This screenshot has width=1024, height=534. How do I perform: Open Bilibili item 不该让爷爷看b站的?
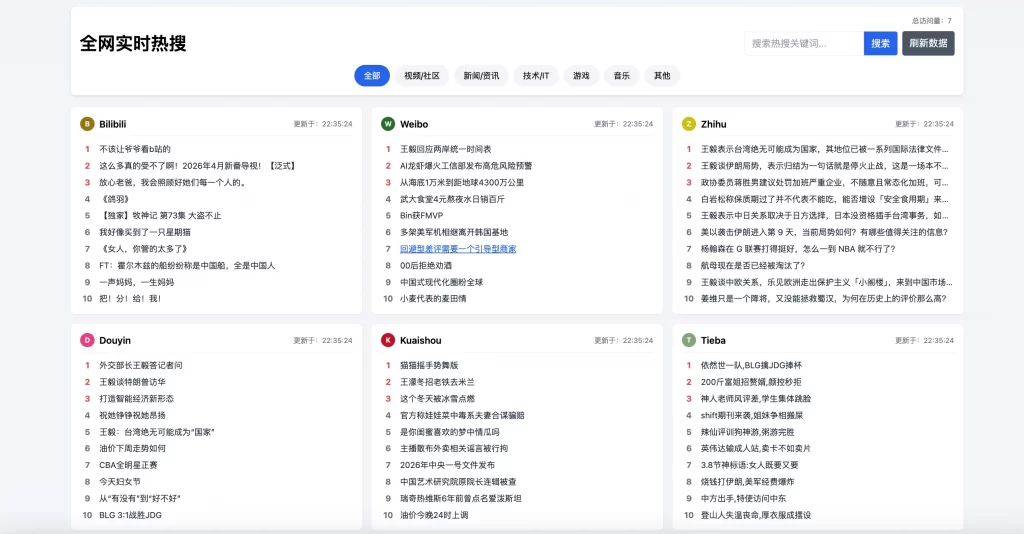point(135,149)
